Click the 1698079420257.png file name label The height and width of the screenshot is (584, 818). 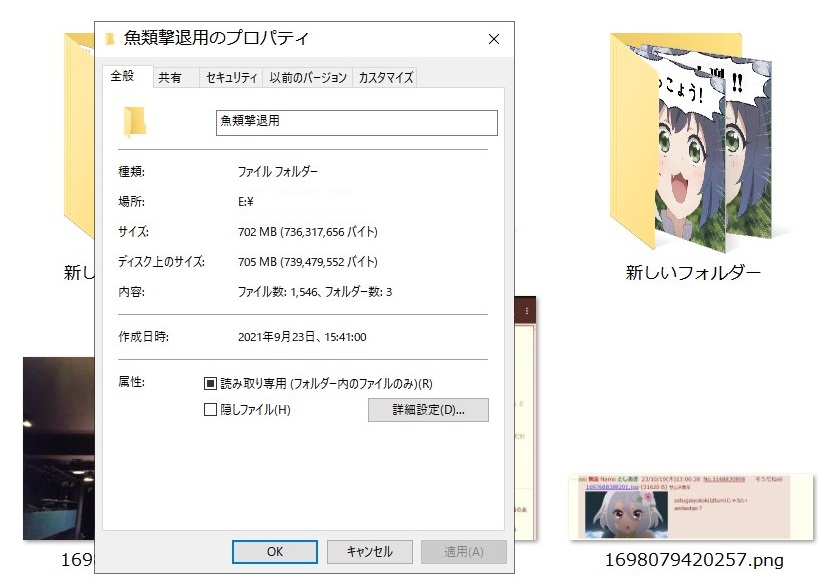tap(693, 559)
